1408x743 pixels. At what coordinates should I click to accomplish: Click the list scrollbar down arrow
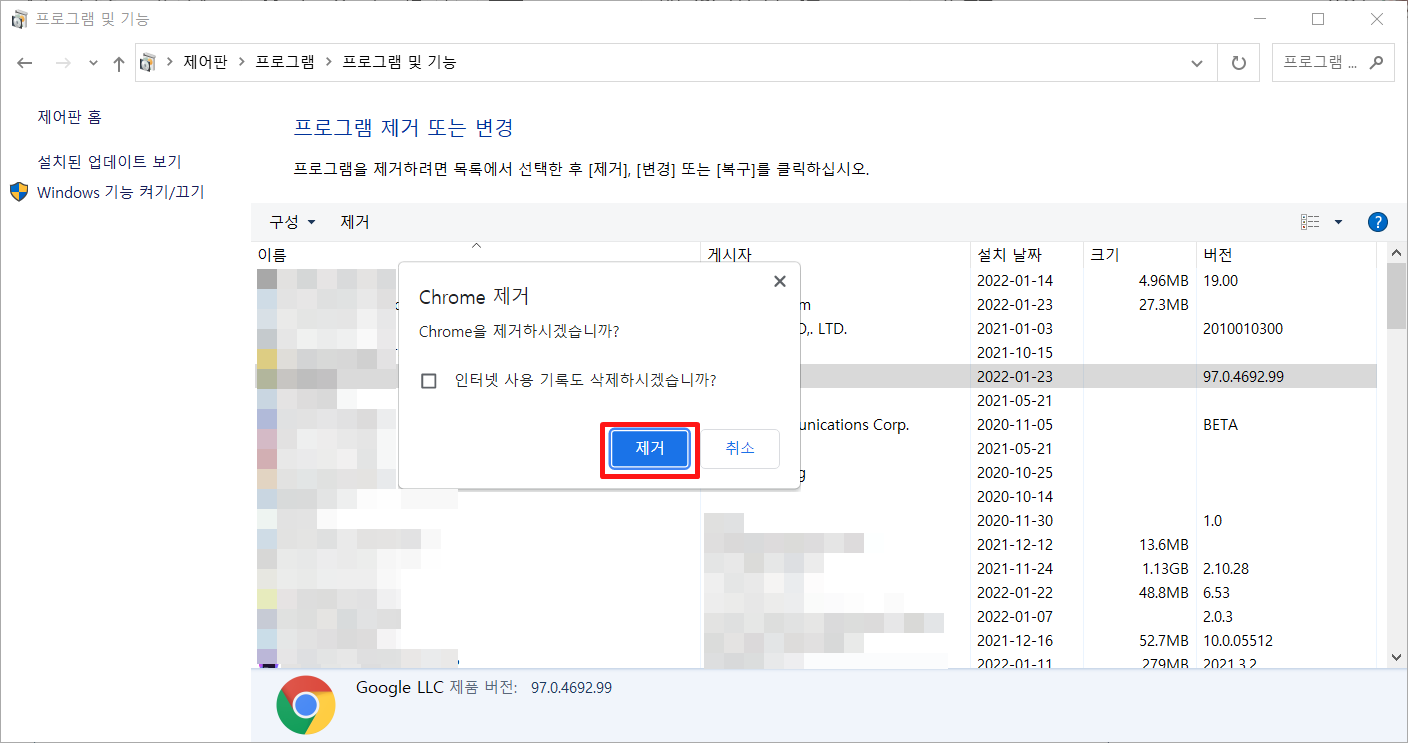point(1397,657)
